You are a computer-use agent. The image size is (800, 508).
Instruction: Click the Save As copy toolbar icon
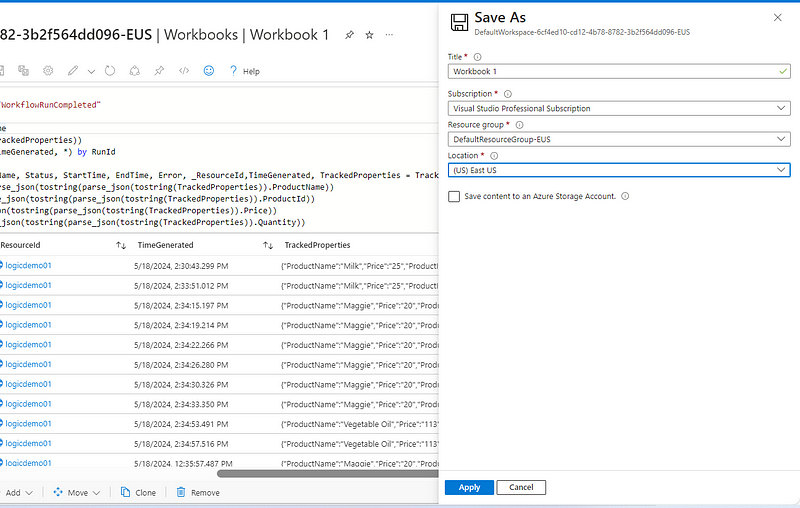tap(23, 70)
